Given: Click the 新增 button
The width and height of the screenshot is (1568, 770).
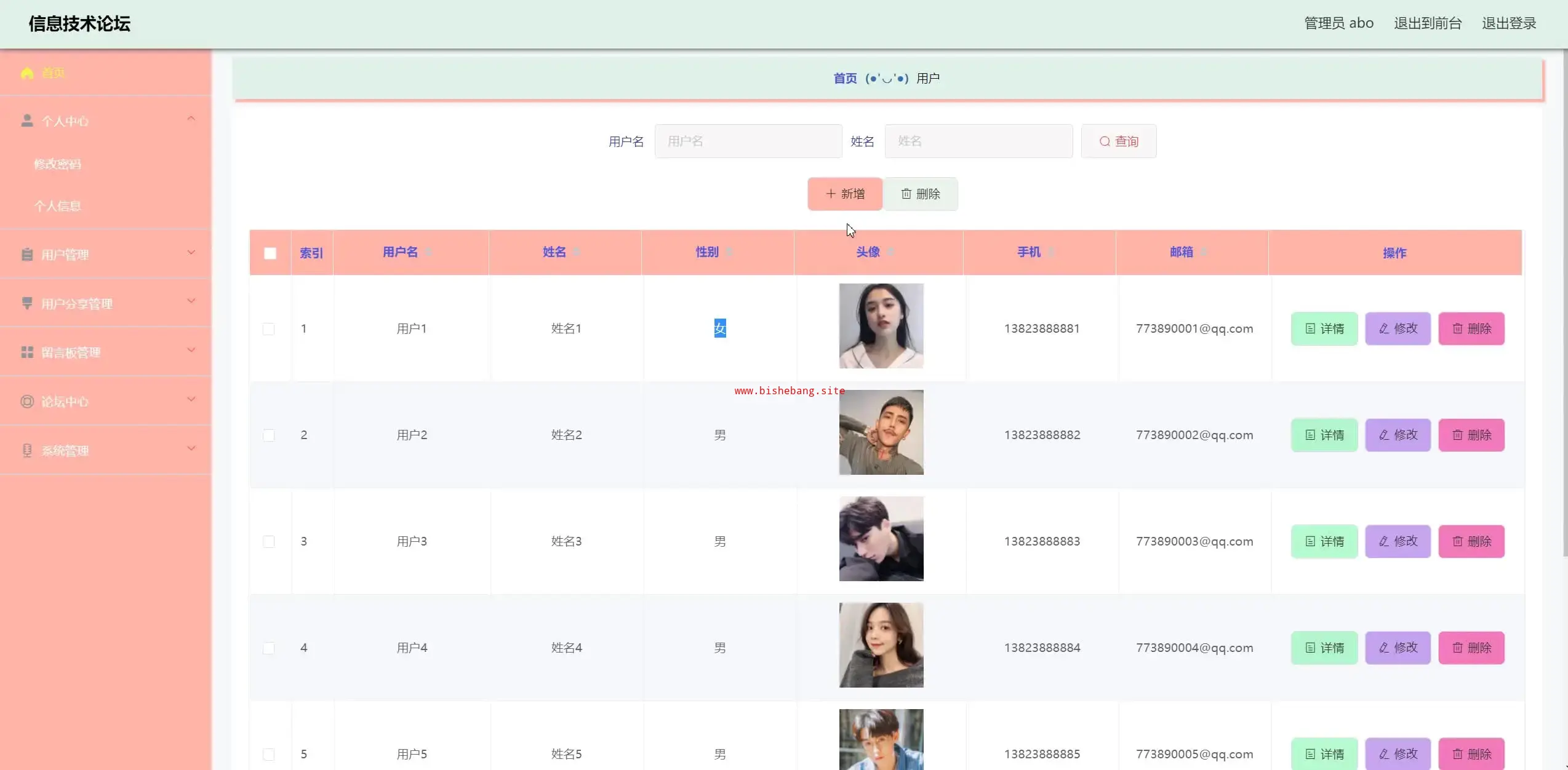Looking at the screenshot, I should (845, 194).
